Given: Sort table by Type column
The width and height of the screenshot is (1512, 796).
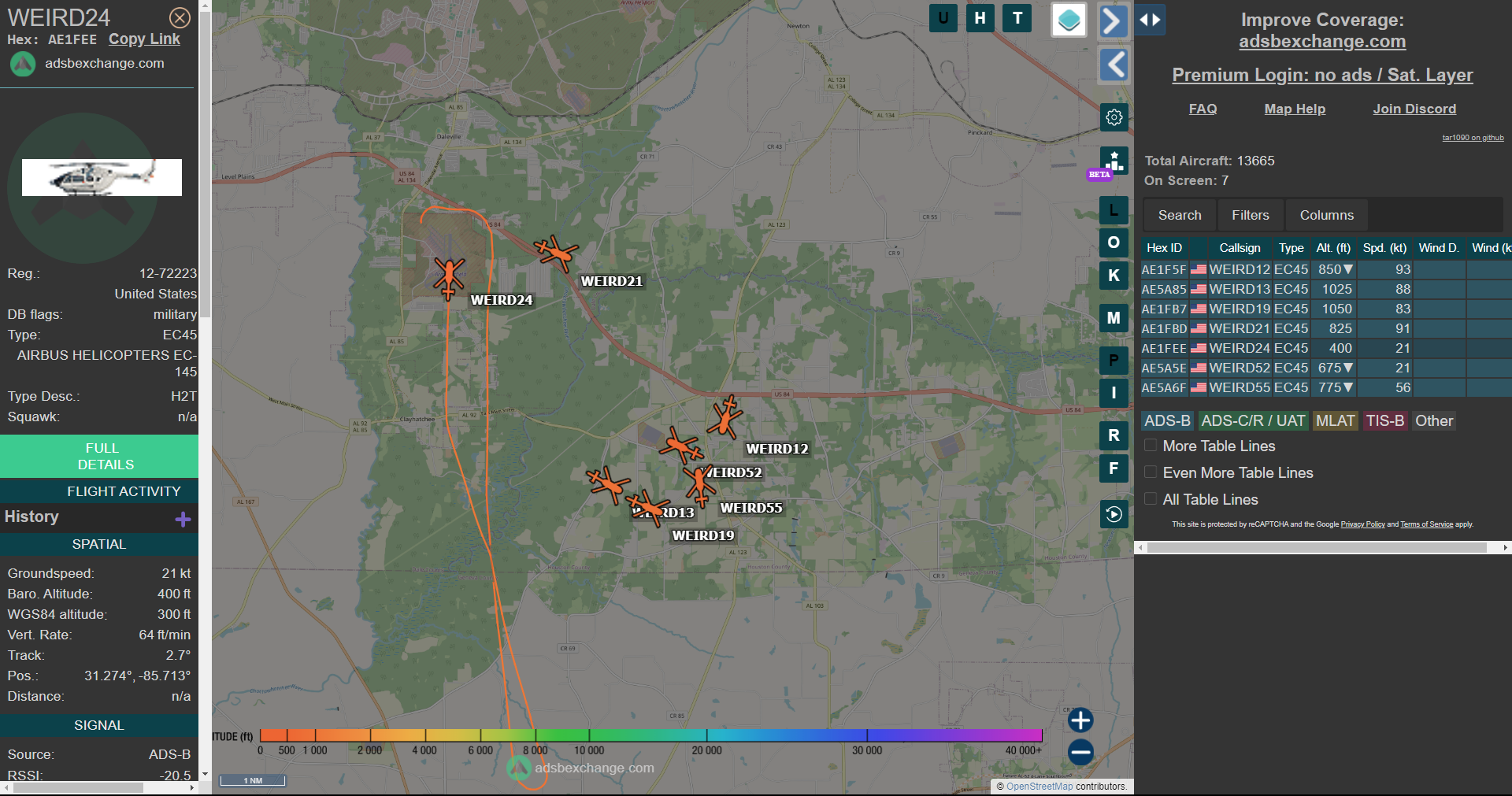Looking at the screenshot, I should tap(1291, 248).
